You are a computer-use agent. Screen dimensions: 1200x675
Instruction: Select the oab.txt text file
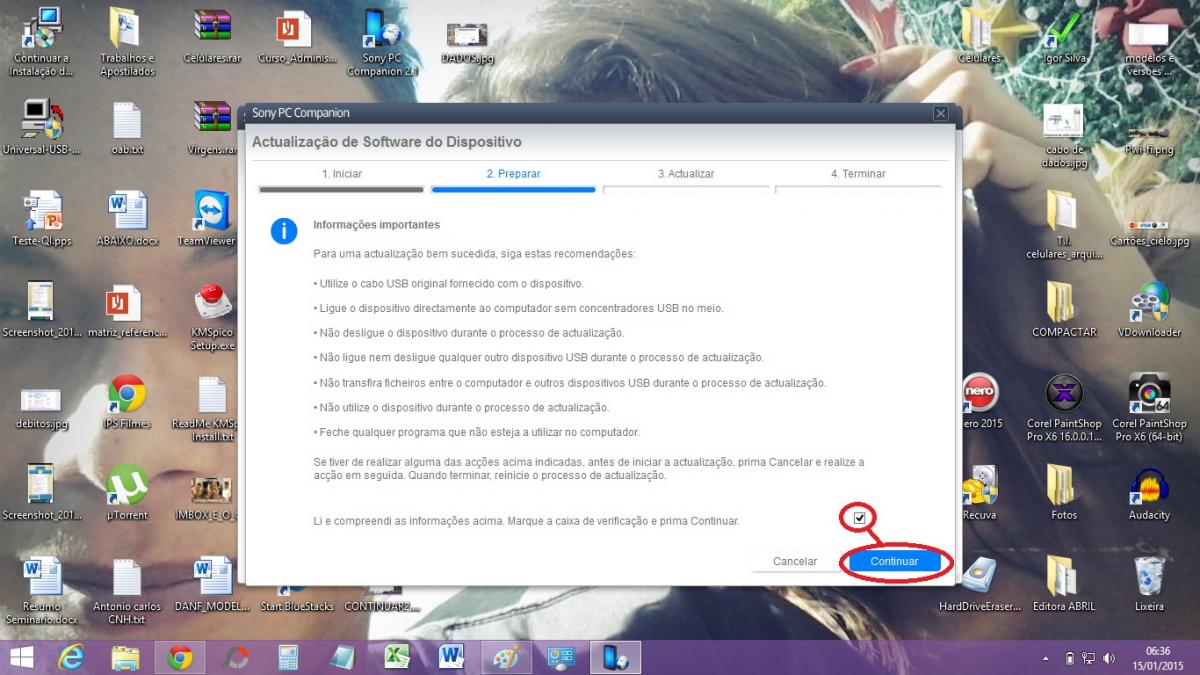(x=127, y=128)
